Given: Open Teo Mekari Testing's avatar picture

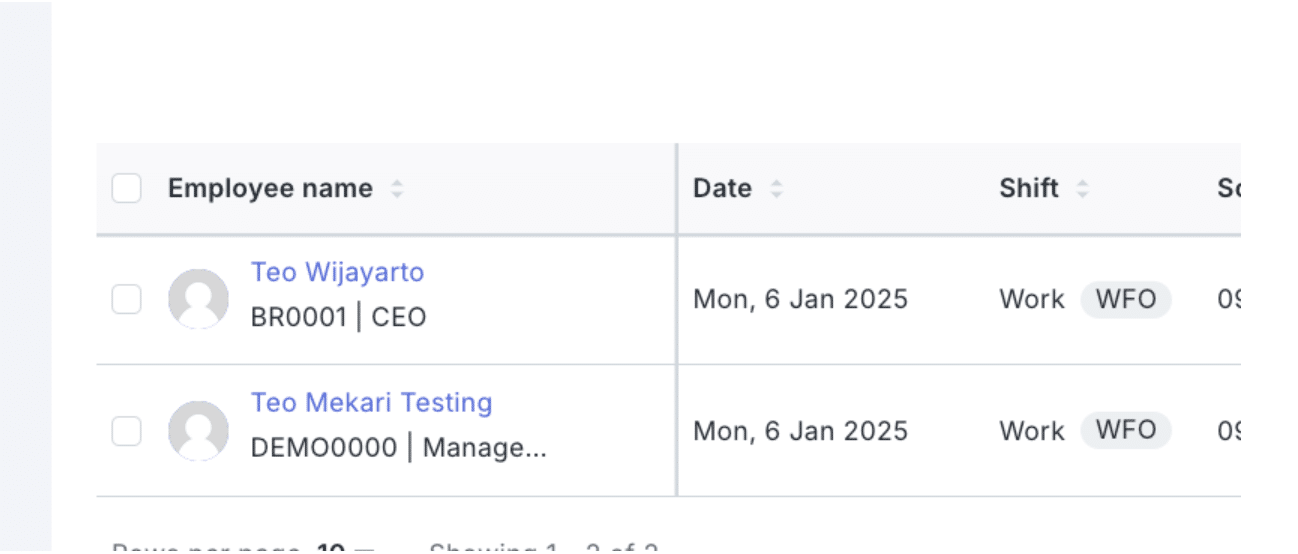Looking at the screenshot, I should click(198, 431).
